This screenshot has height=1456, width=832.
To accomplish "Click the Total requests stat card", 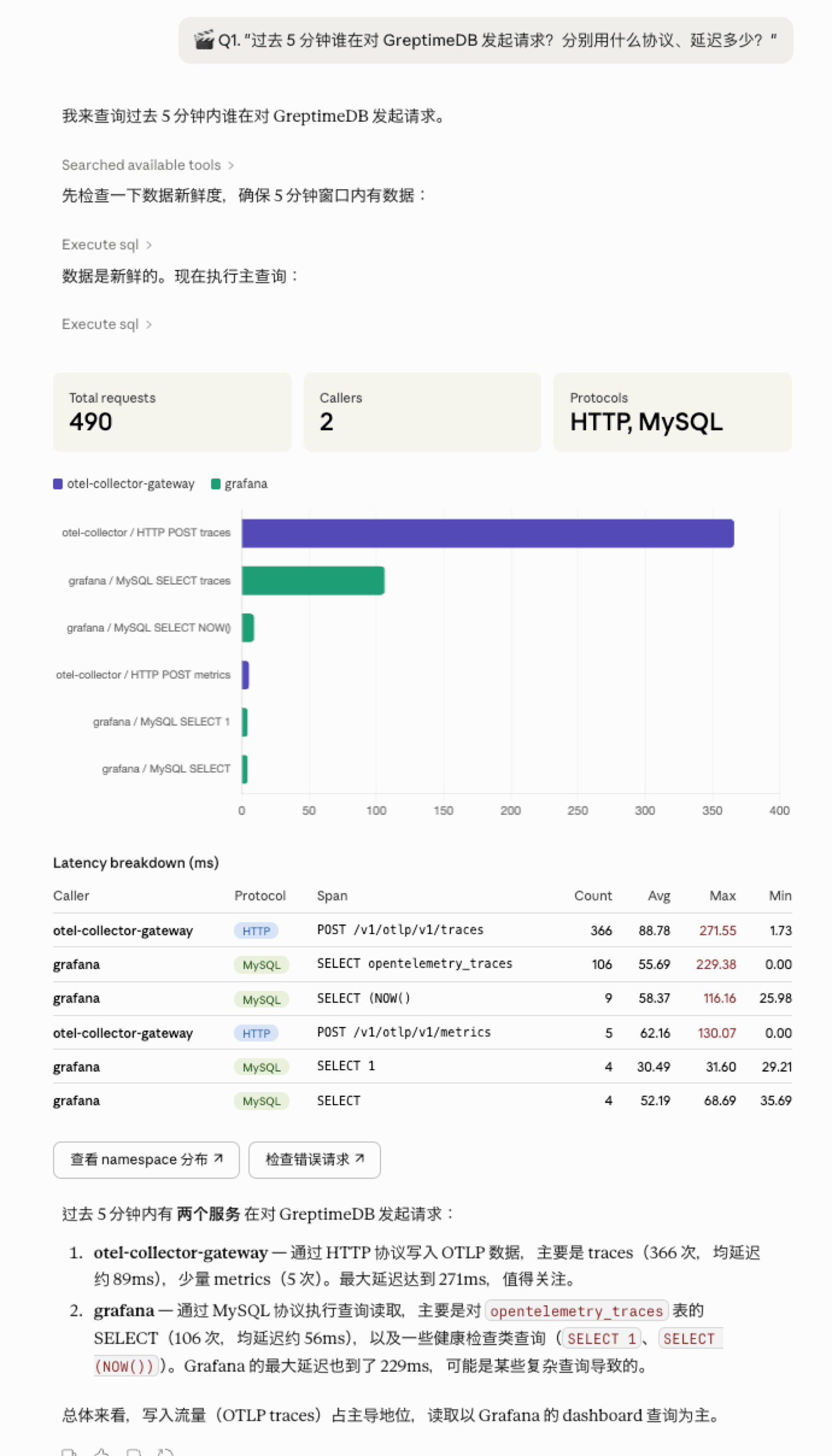I will (x=172, y=412).
